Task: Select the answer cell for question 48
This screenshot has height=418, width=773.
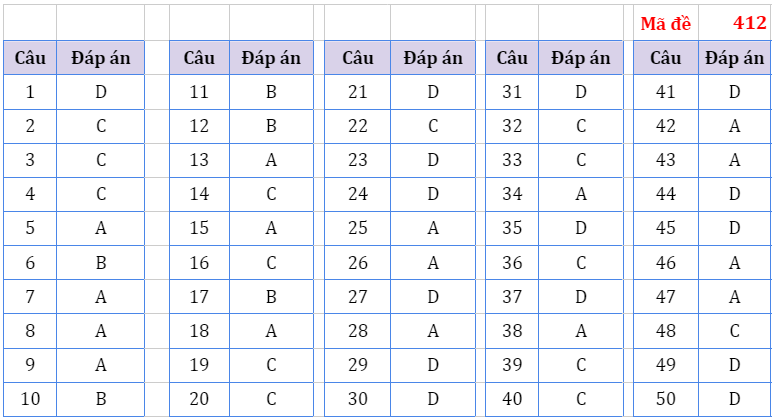Action: click(x=735, y=331)
